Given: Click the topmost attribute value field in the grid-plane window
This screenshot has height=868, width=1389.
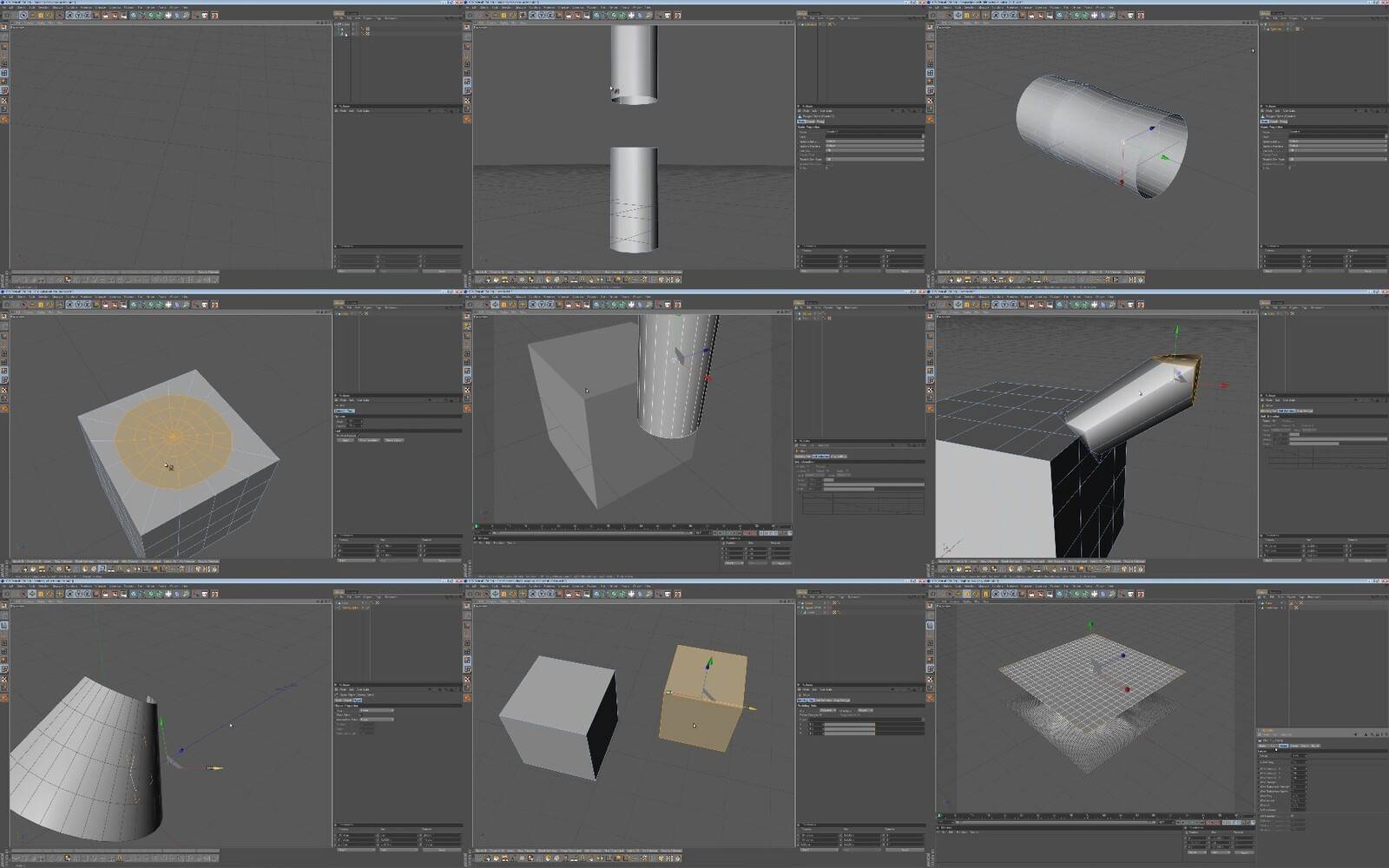Looking at the screenshot, I should pyautogui.click(x=1300, y=756).
